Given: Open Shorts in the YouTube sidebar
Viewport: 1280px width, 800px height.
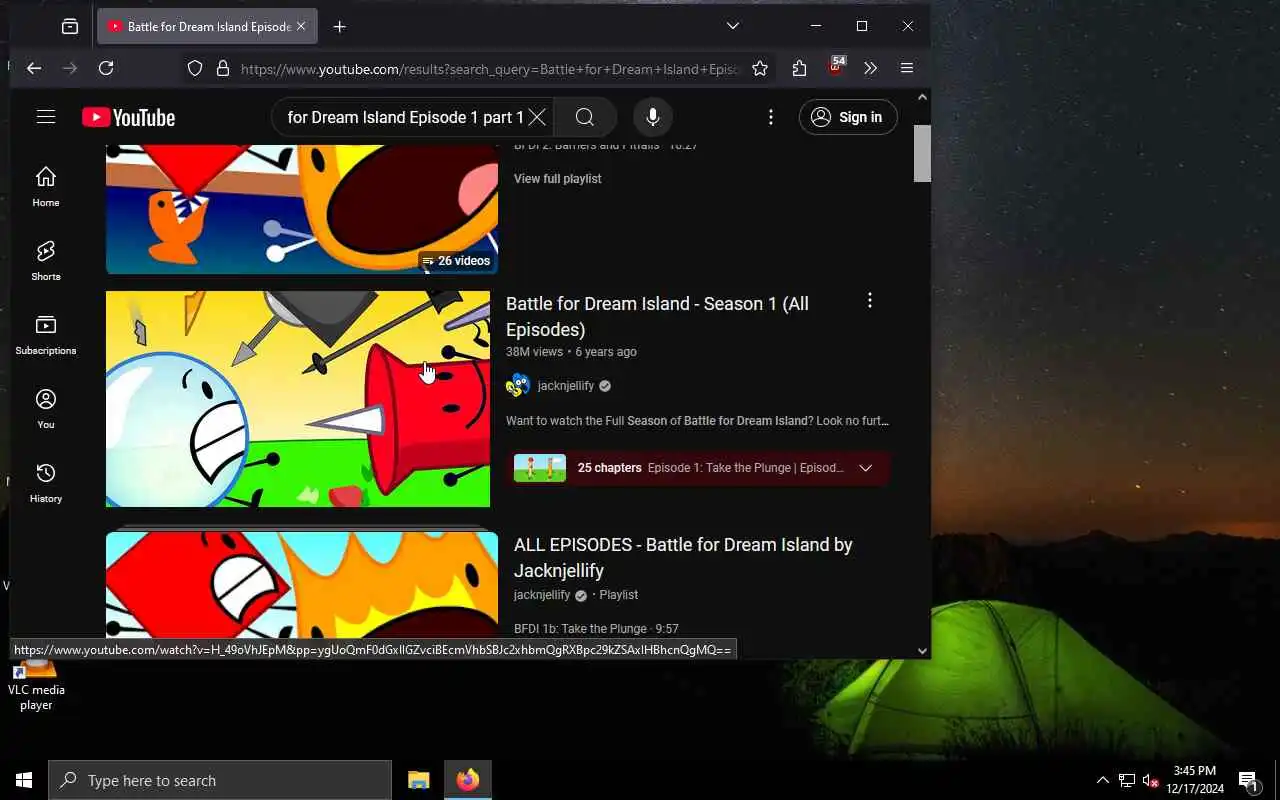Looking at the screenshot, I should click(x=46, y=261).
